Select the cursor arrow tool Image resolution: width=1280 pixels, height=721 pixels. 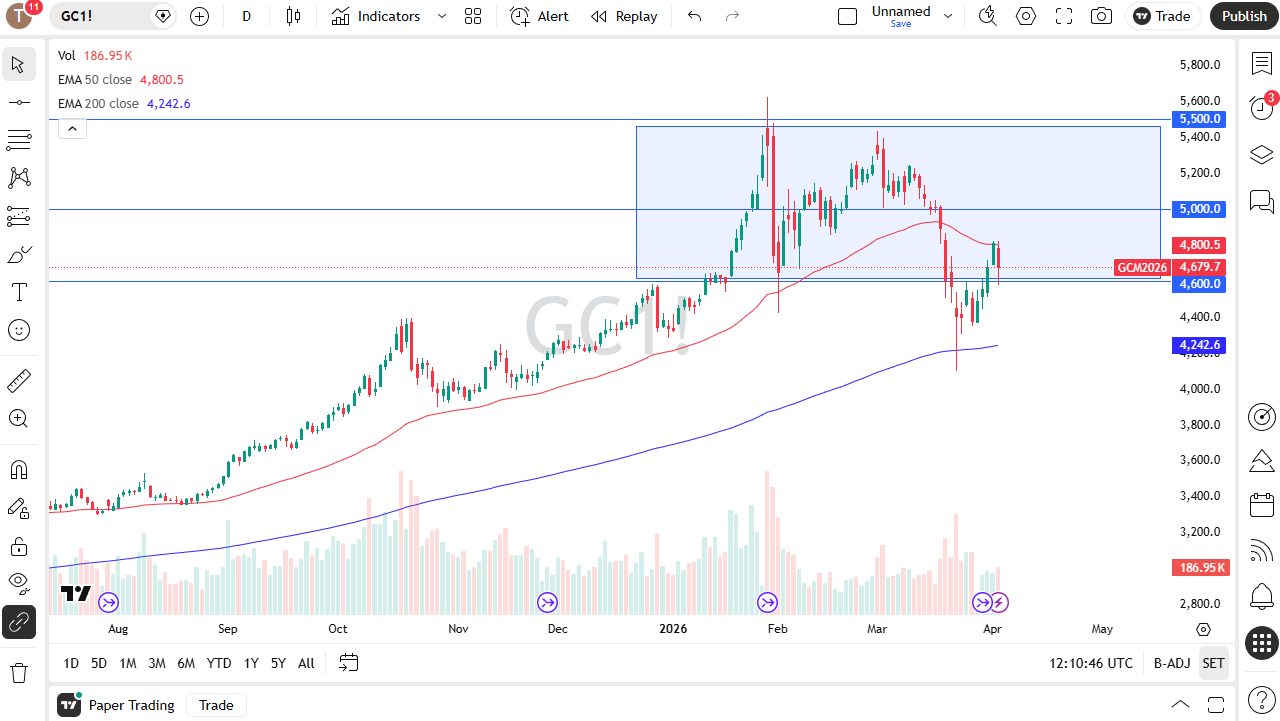(18, 65)
